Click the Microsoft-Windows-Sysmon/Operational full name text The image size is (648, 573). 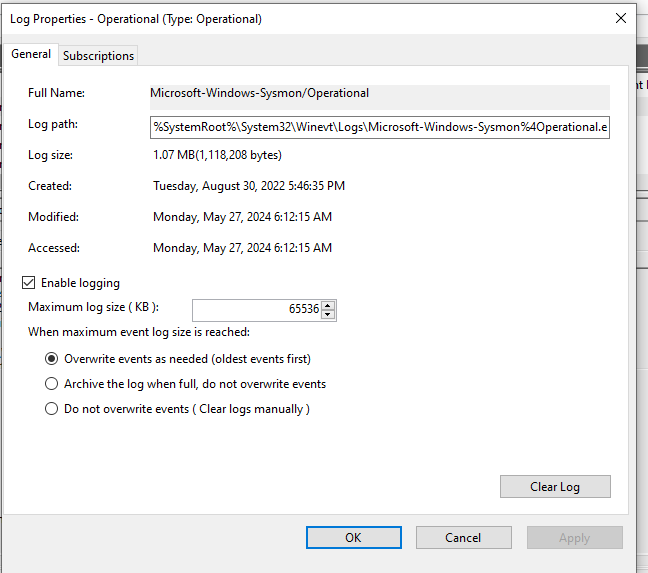pos(260,93)
